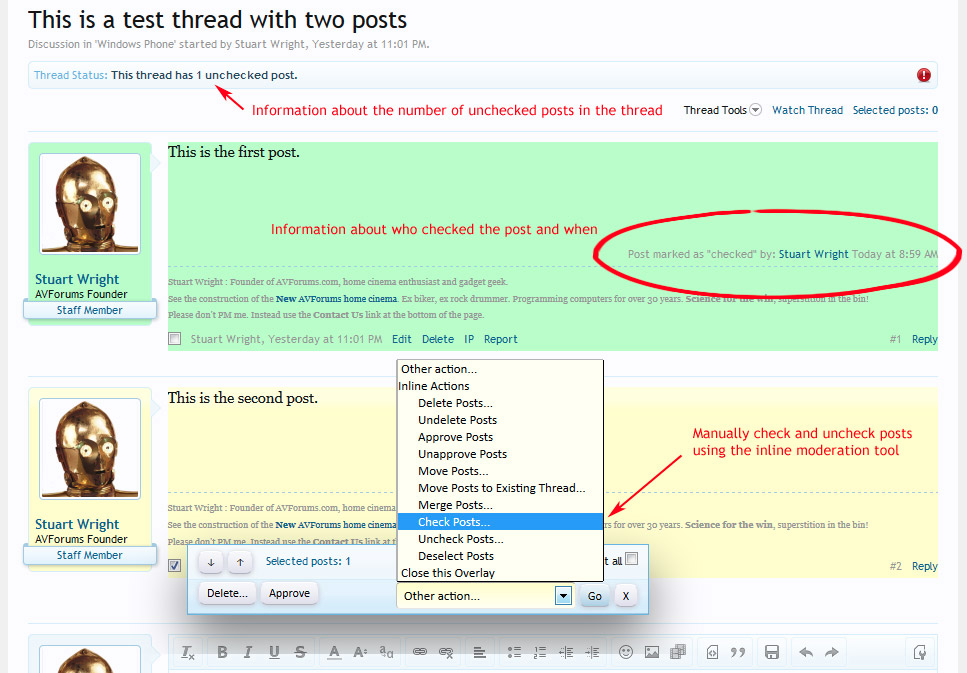Viewport: 967px width, 673px height.
Task: Open the font size editor icon
Action: click(x=360, y=652)
